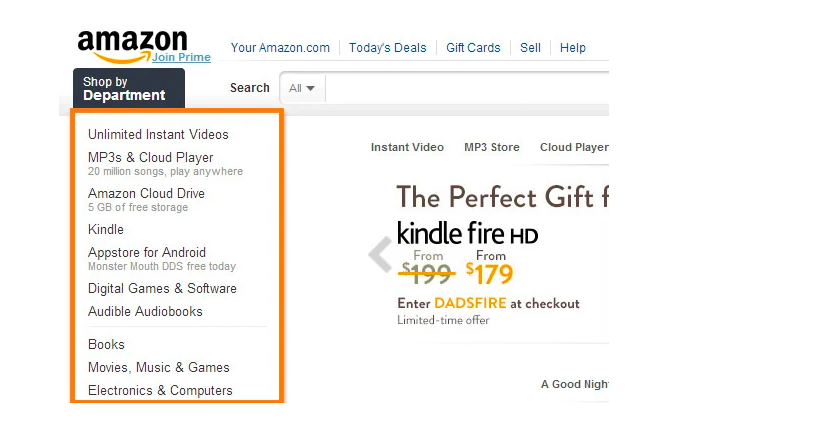The width and height of the screenshot is (824, 432).
Task: Select Appstore for Android menu item
Action: 147,252
